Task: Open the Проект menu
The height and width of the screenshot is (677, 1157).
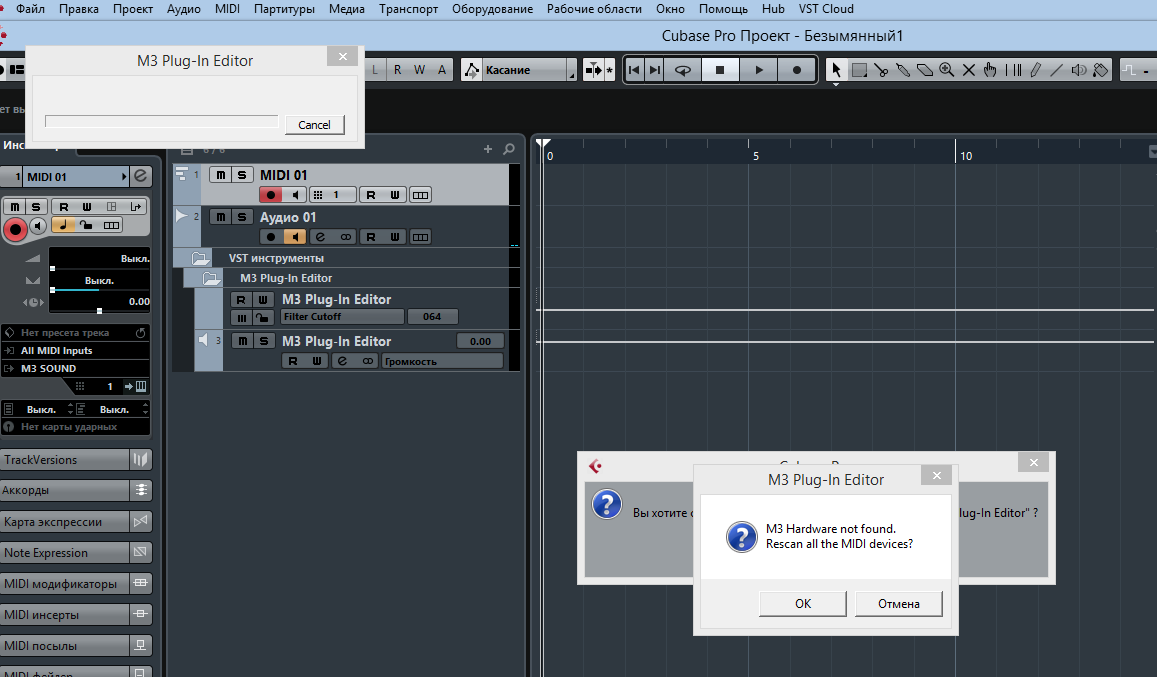Action: pos(133,9)
